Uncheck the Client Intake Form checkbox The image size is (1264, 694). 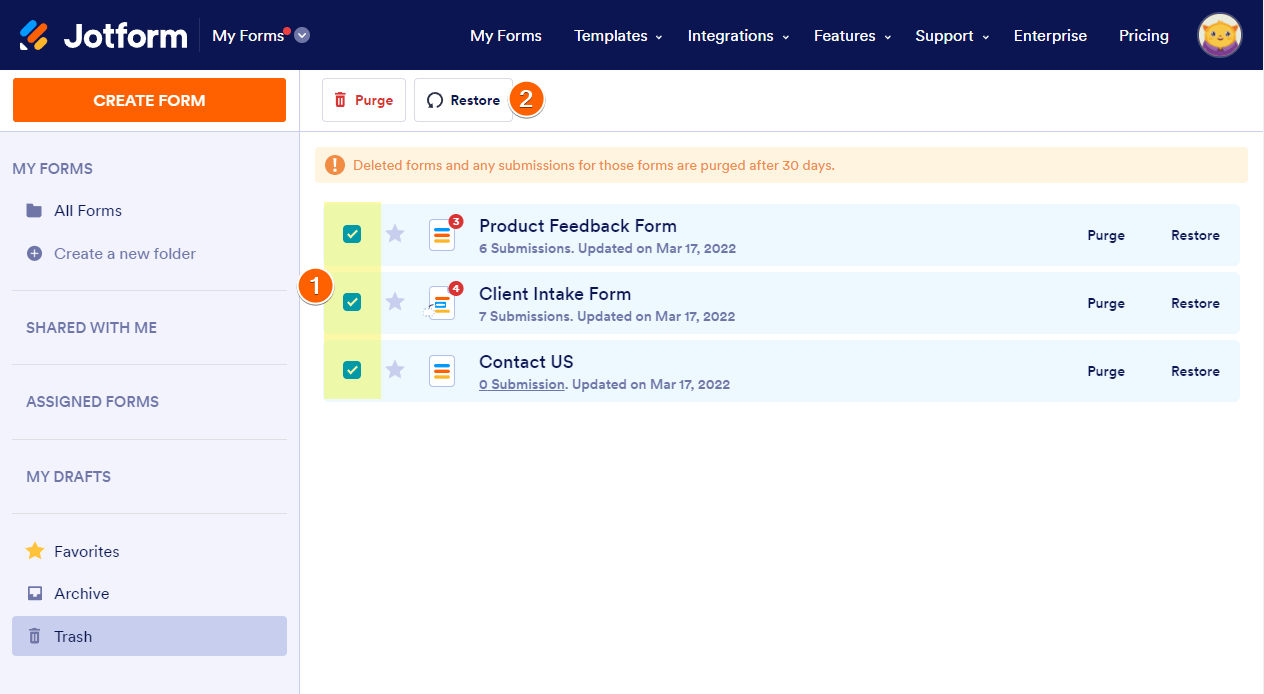click(352, 302)
